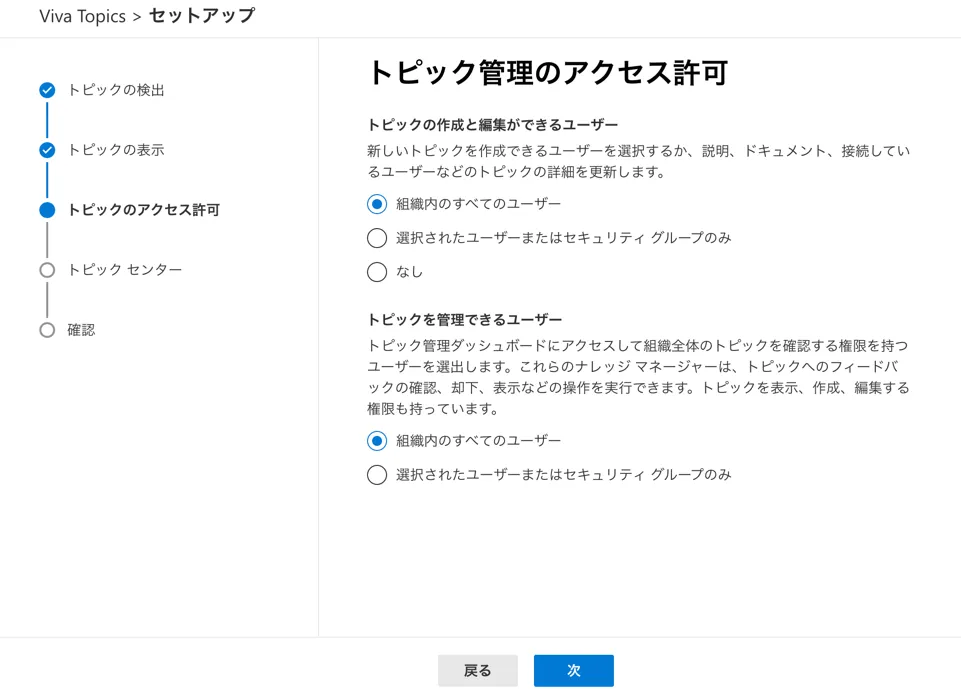This screenshot has width=961, height=689.
Task: Click the Viva Topics breadcrumb link
Action: 82,16
